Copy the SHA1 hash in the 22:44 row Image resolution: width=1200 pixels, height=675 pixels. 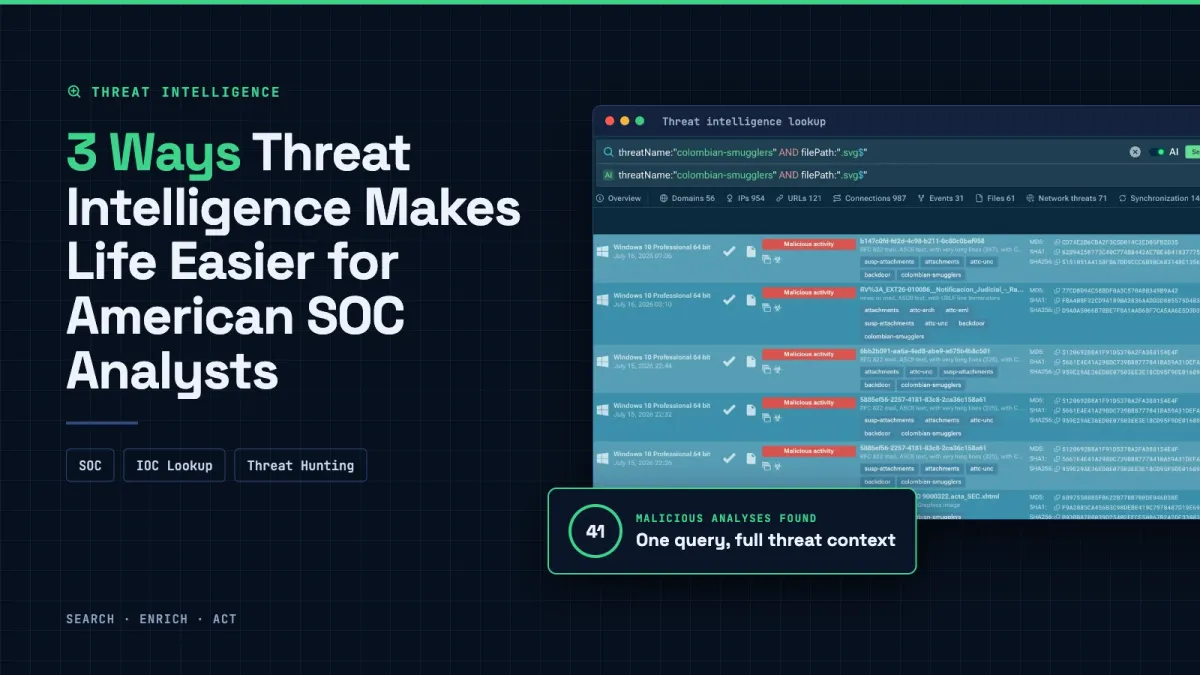pos(1056,362)
